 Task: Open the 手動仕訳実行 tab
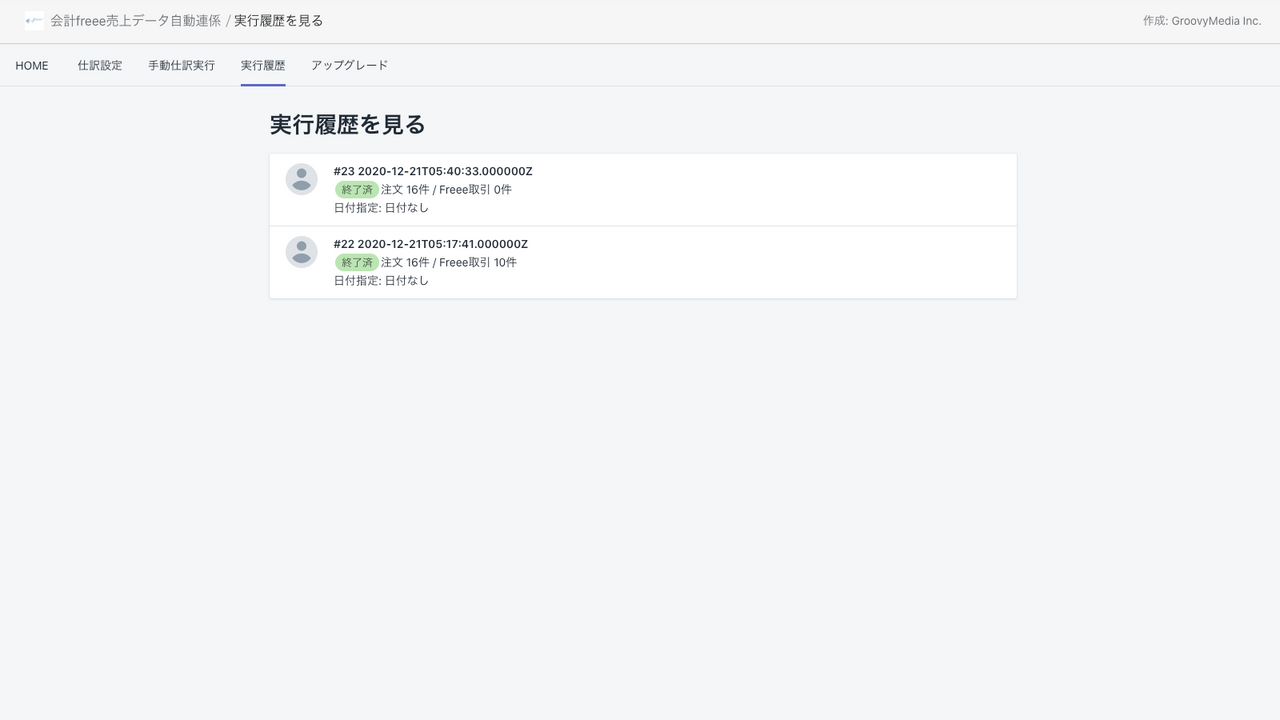[181, 66]
